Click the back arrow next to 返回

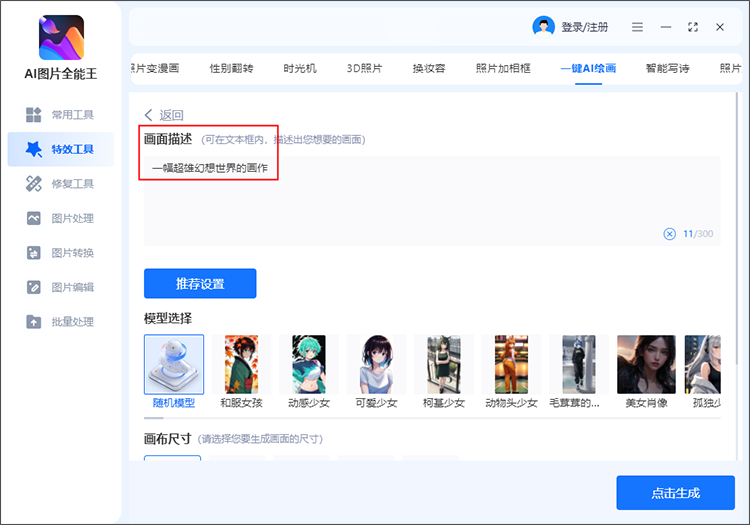tap(148, 115)
